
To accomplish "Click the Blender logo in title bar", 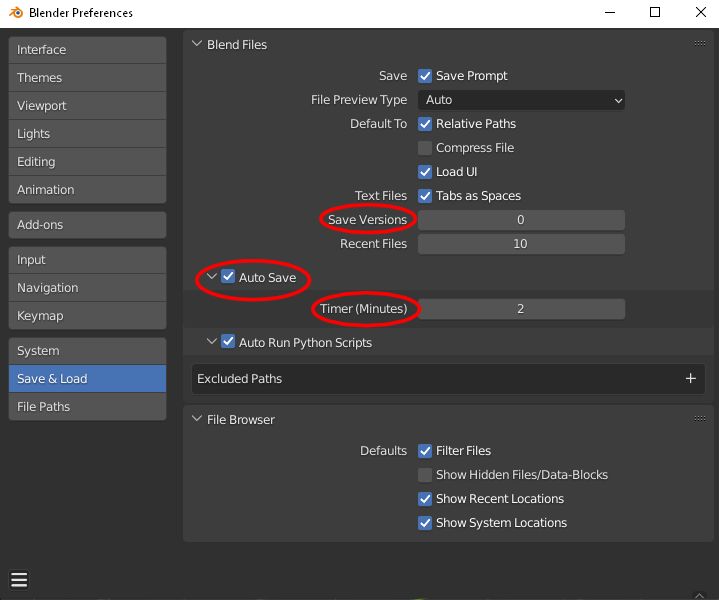I will pyautogui.click(x=16, y=12).
